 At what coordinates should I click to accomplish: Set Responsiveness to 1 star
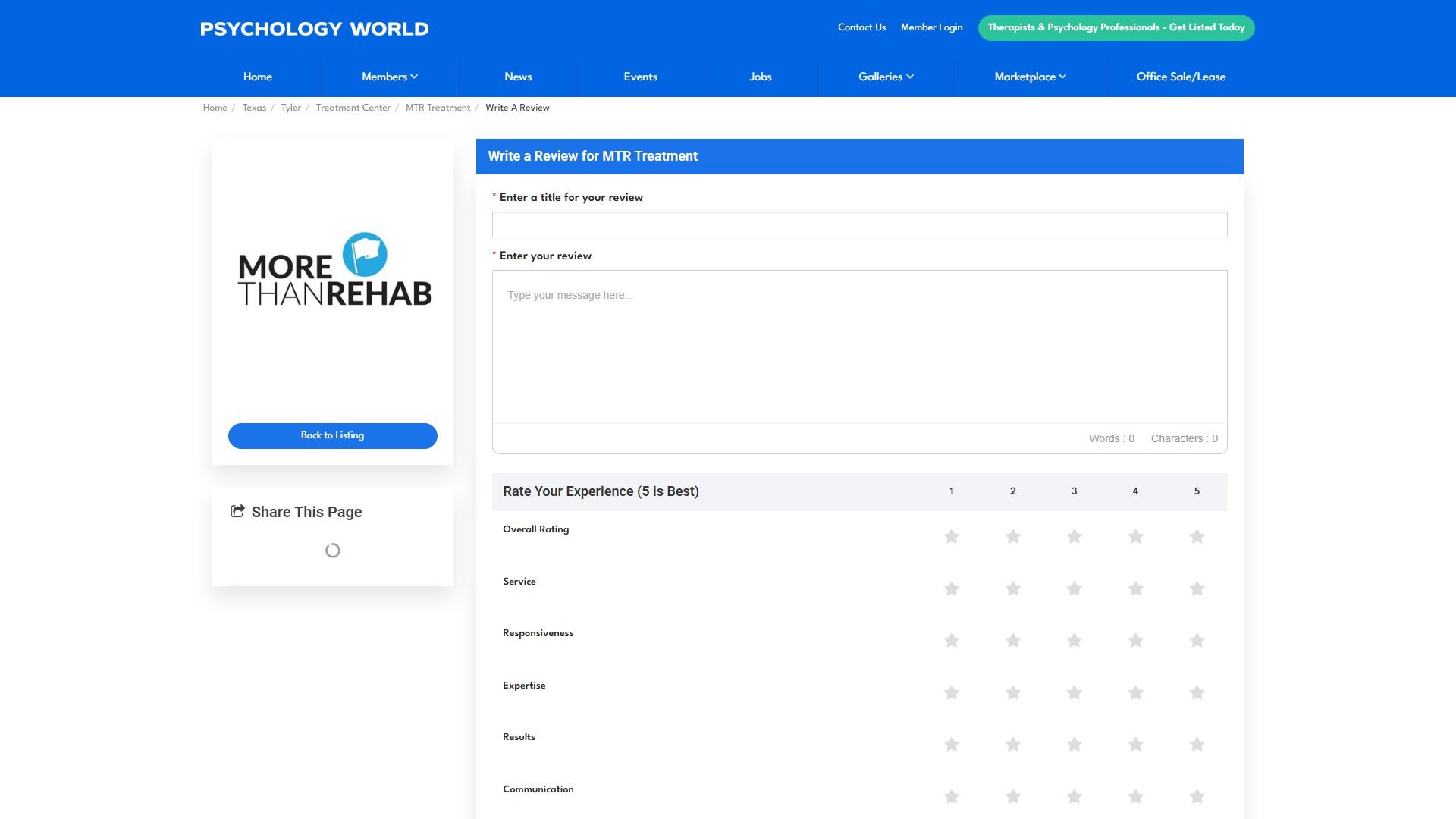tap(952, 641)
